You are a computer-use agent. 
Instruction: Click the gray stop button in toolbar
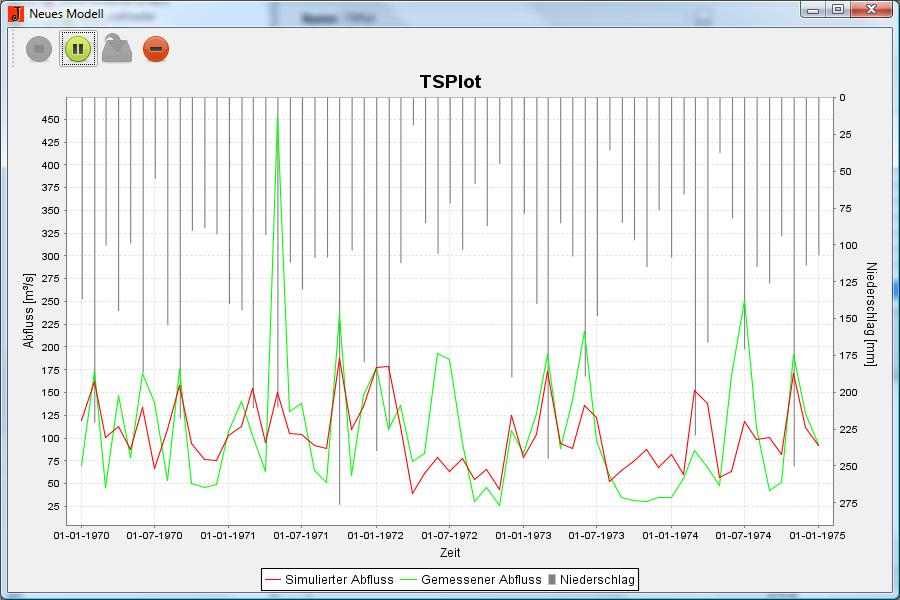click(38, 48)
